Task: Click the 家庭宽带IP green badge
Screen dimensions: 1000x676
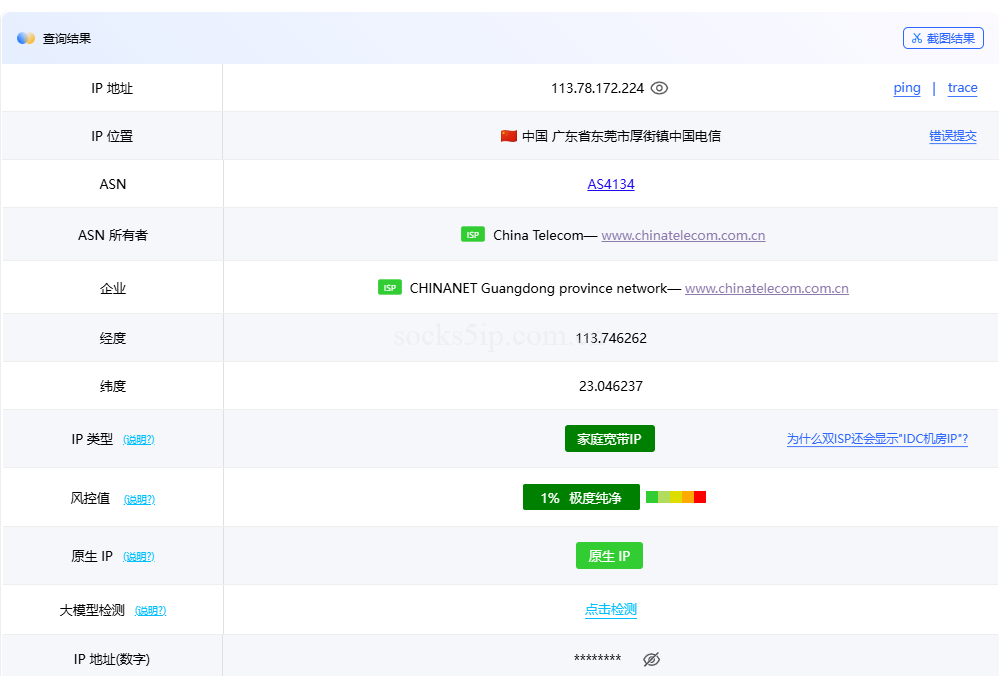Action: (x=610, y=438)
